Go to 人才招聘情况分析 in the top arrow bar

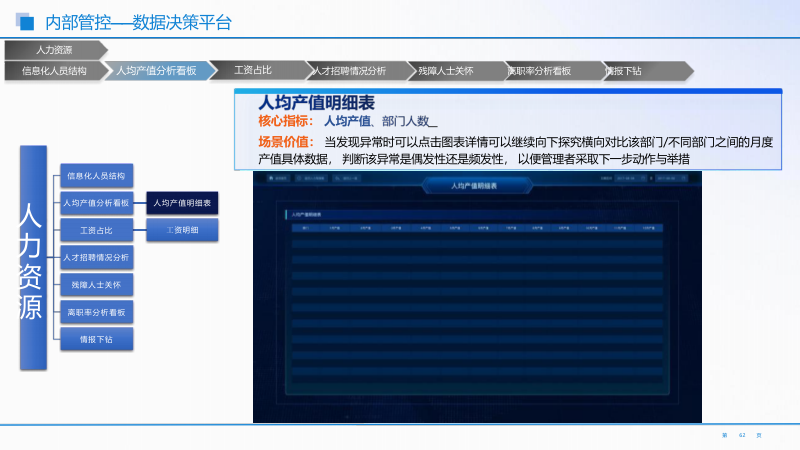[x=350, y=71]
